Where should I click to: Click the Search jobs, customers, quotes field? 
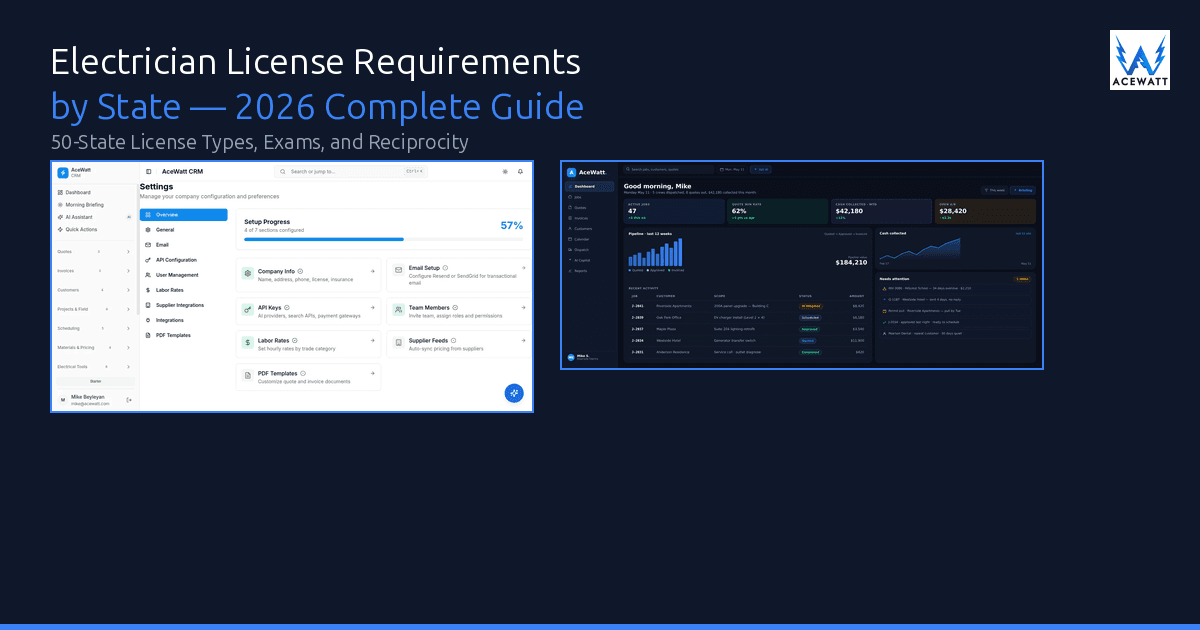pyautogui.click(x=669, y=170)
